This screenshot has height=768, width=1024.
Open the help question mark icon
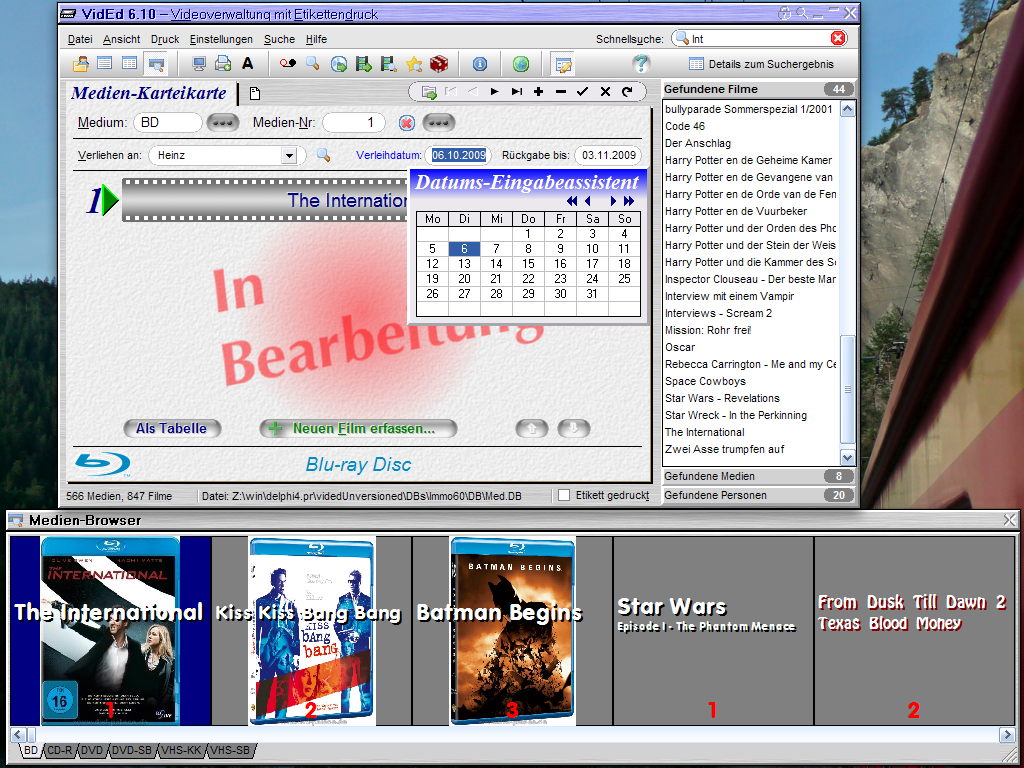[641, 64]
